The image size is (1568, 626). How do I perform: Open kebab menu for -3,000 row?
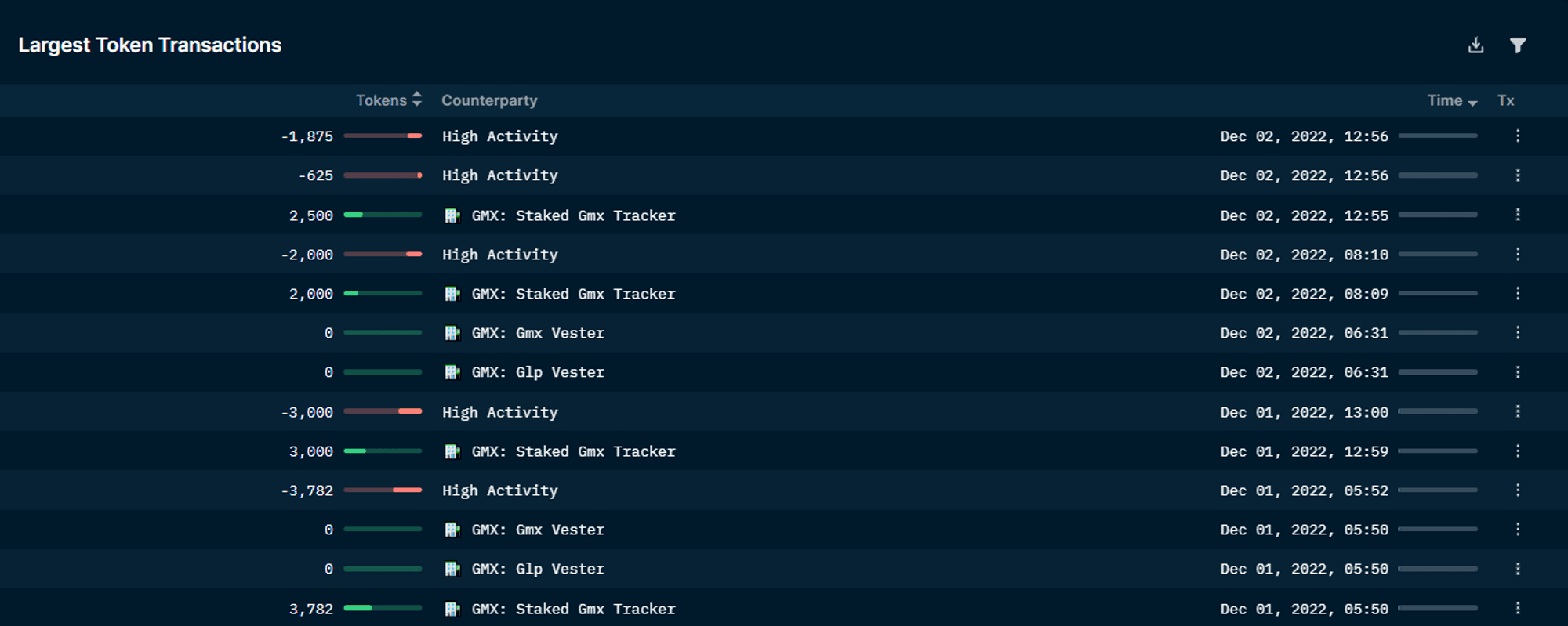click(1518, 411)
